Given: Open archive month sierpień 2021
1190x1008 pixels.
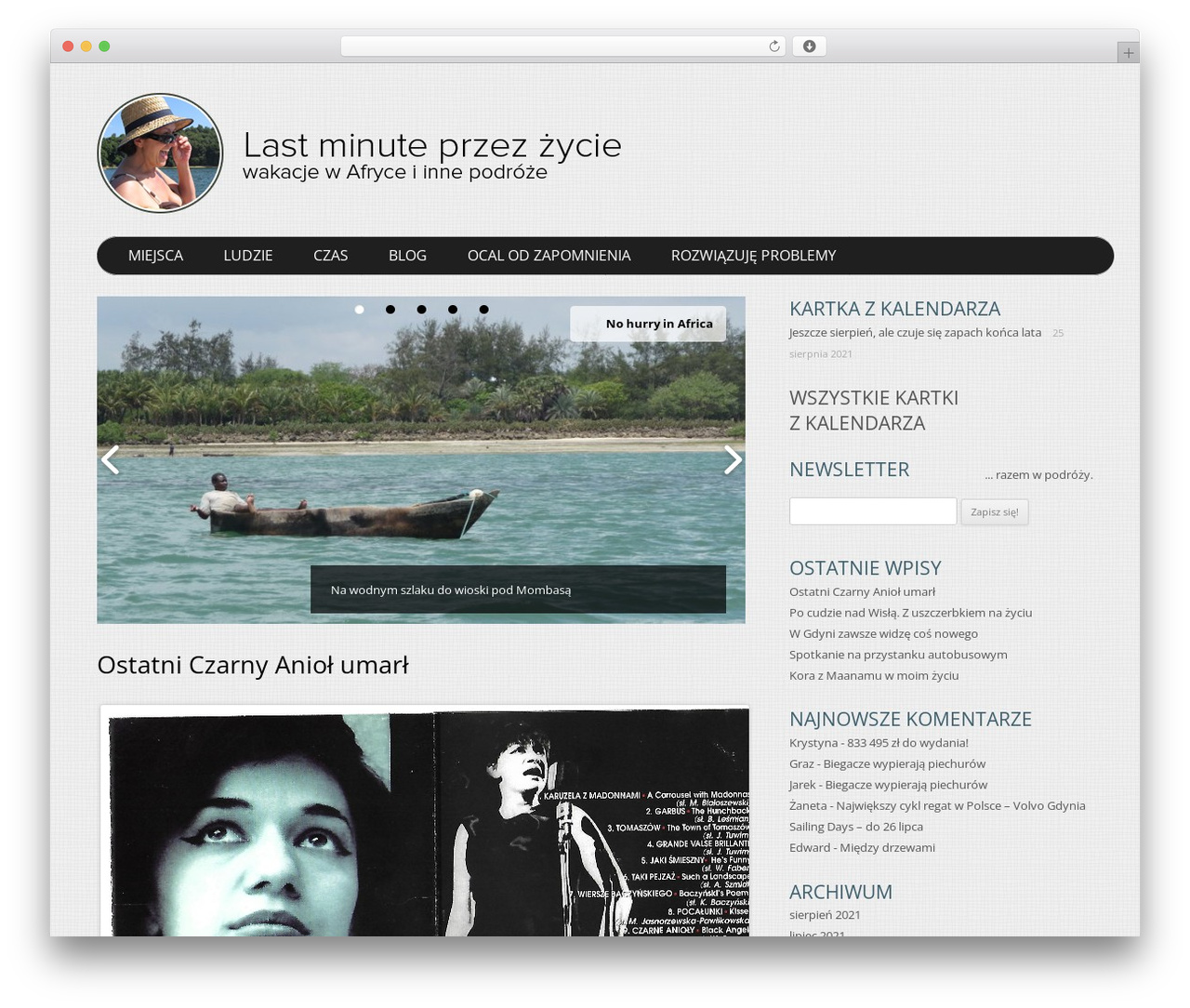Looking at the screenshot, I should click(x=825, y=915).
